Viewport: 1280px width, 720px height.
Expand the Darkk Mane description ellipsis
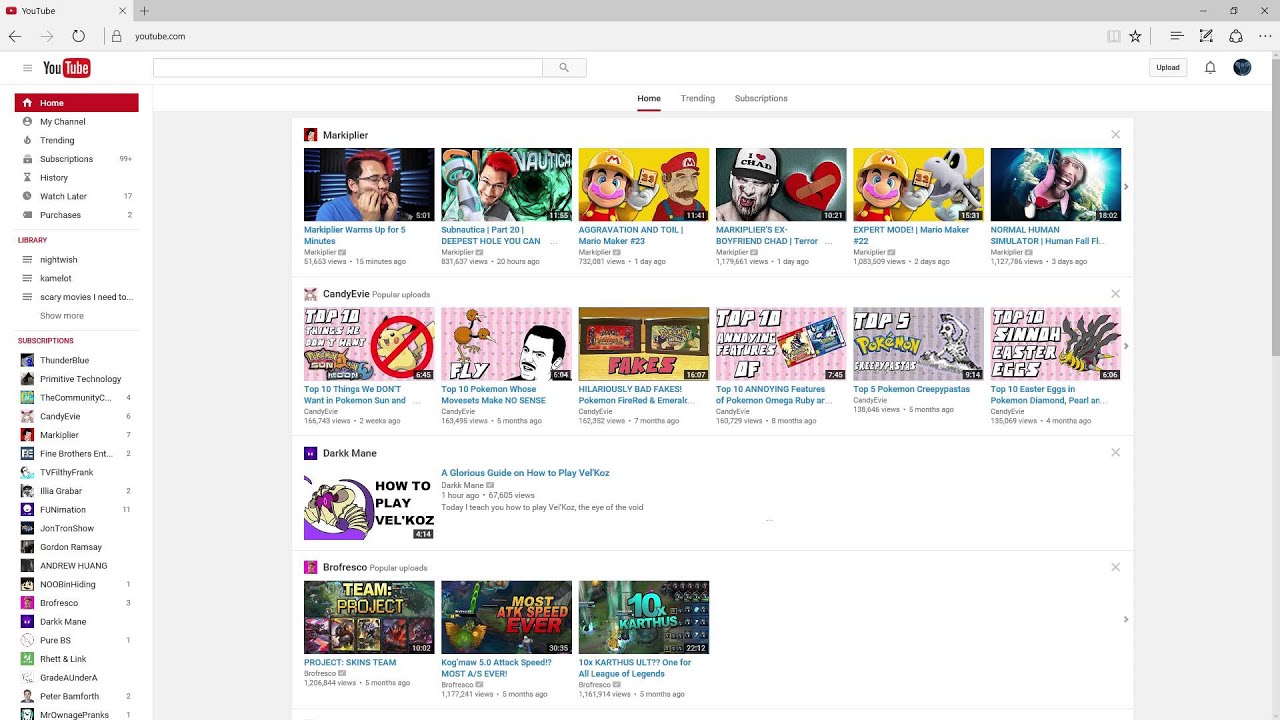coord(769,521)
